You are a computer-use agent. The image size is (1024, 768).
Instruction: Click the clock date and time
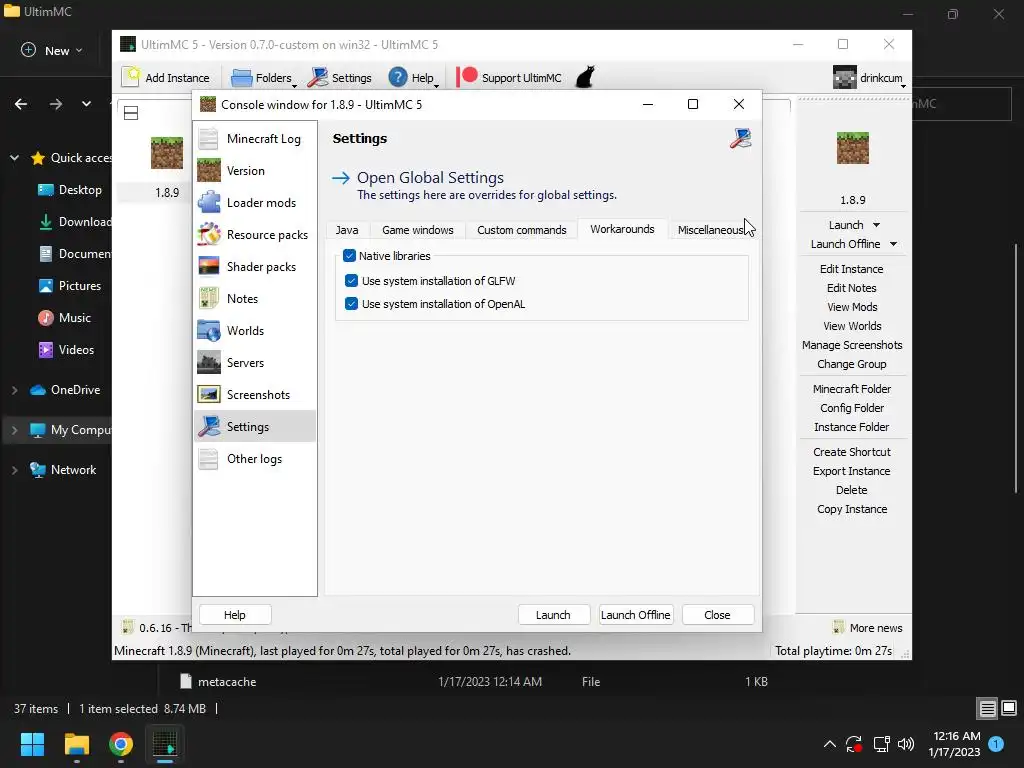(954, 744)
